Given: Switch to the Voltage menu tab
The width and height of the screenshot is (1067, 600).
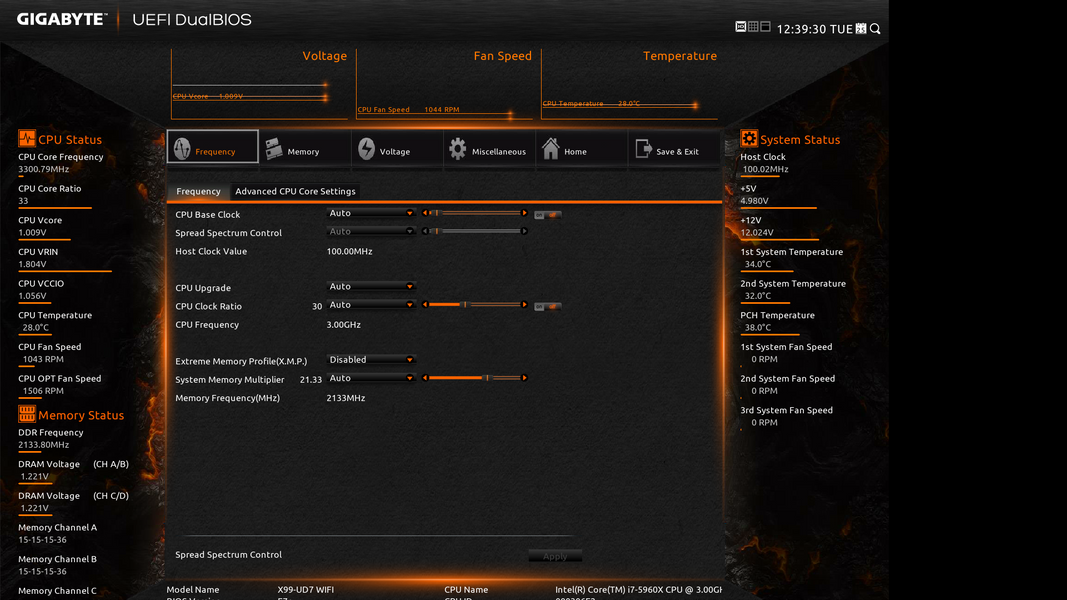Looking at the screenshot, I should tap(396, 148).
